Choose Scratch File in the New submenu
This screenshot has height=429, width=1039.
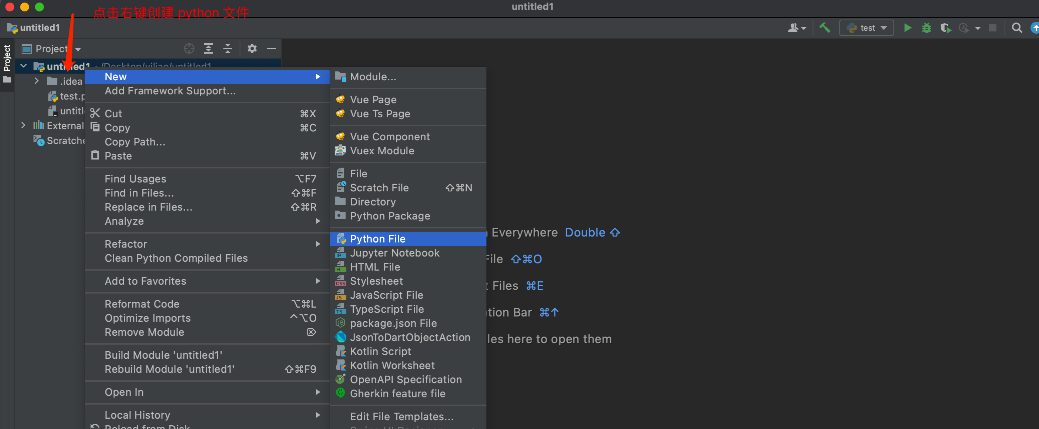[408, 188]
